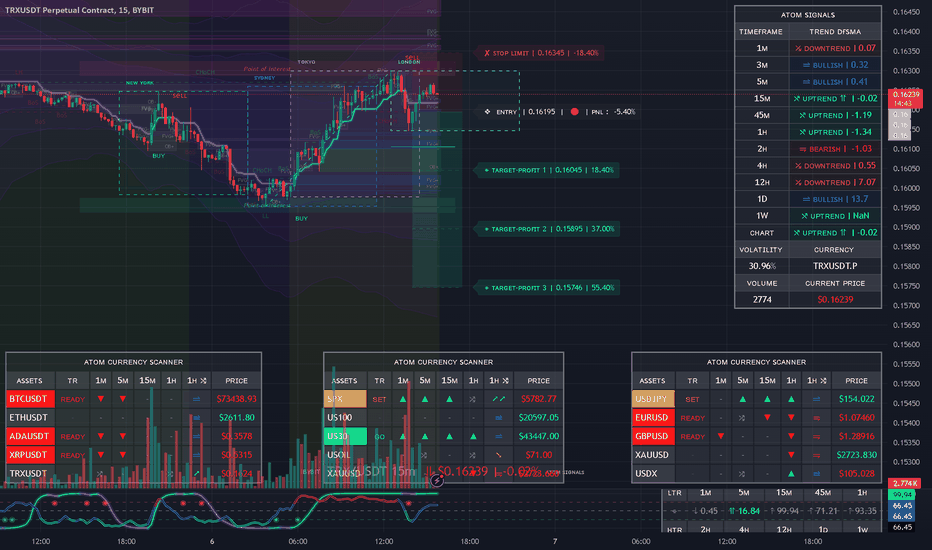932x550 pixels.
Task: Click the ETHUSDT price $2611.80
Action: (x=237, y=417)
